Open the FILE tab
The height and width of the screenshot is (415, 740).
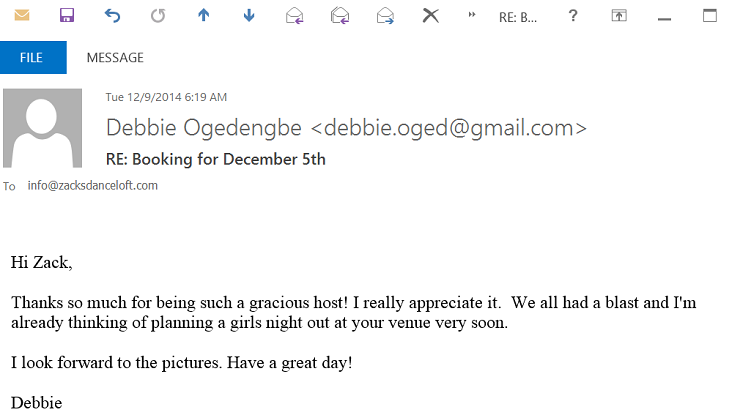click(x=33, y=58)
